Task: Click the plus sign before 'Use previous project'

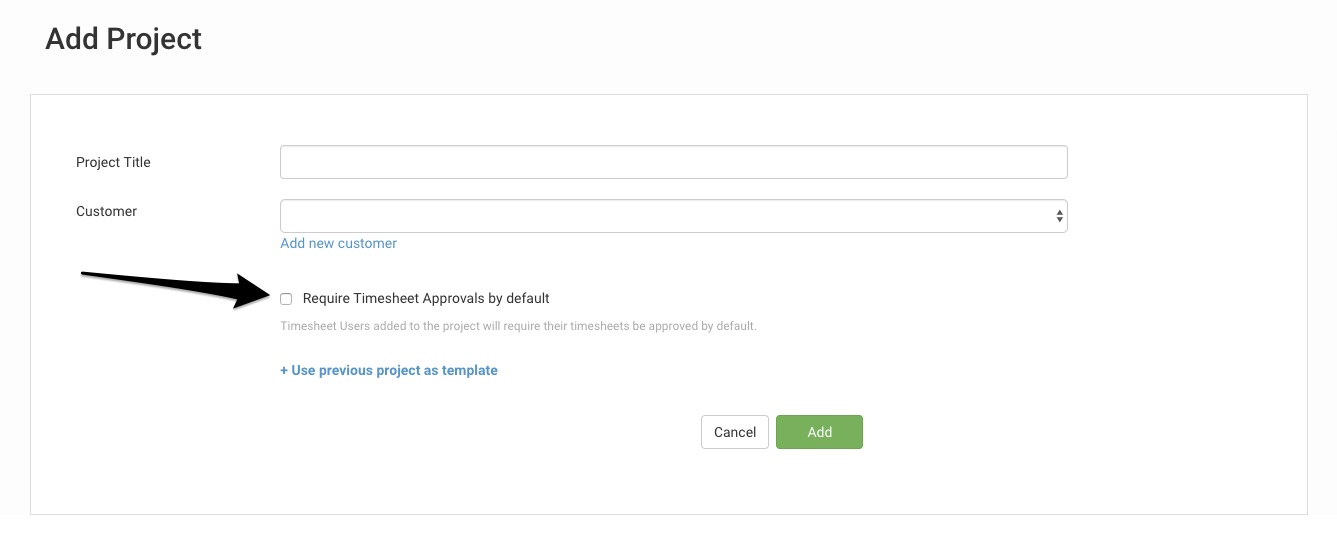Action: click(x=284, y=370)
